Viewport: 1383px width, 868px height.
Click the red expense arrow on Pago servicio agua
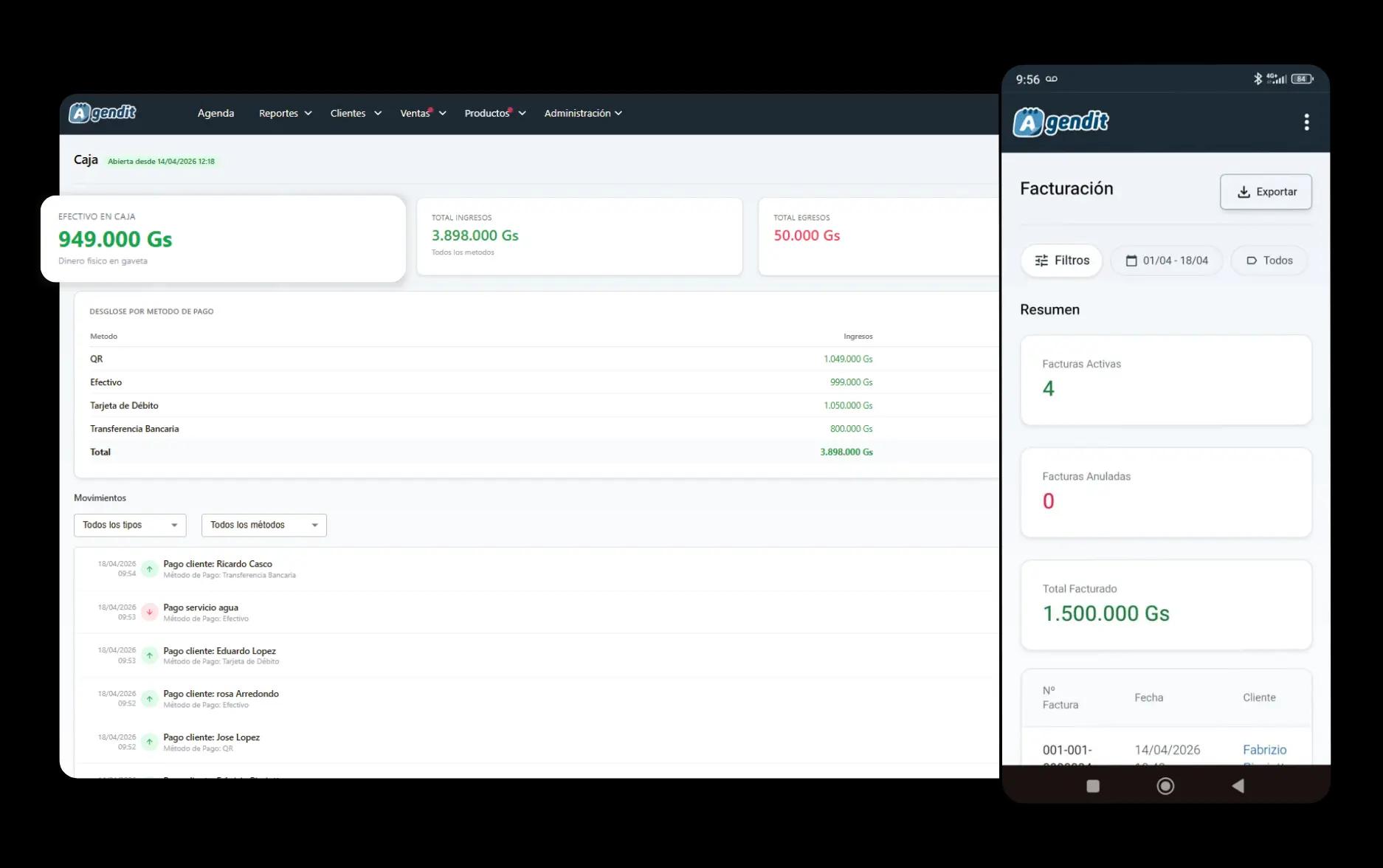click(x=150, y=612)
